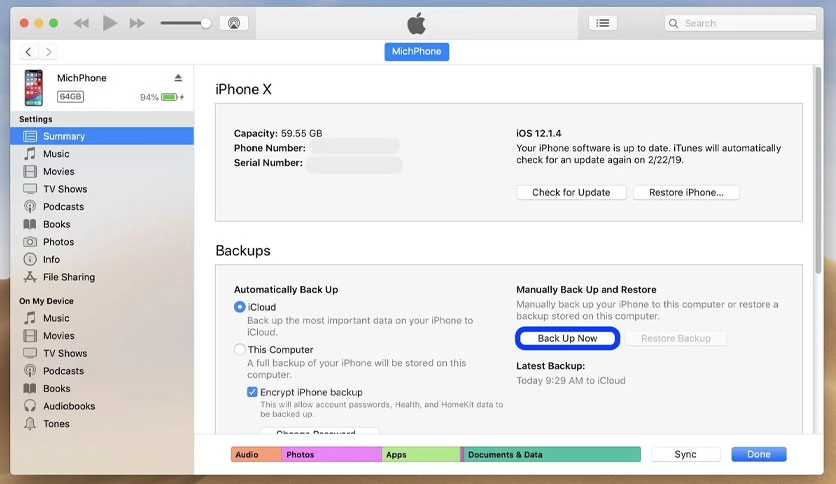Select the This Computer radio button
Image resolution: width=836 pixels, height=484 pixels.
tap(239, 350)
